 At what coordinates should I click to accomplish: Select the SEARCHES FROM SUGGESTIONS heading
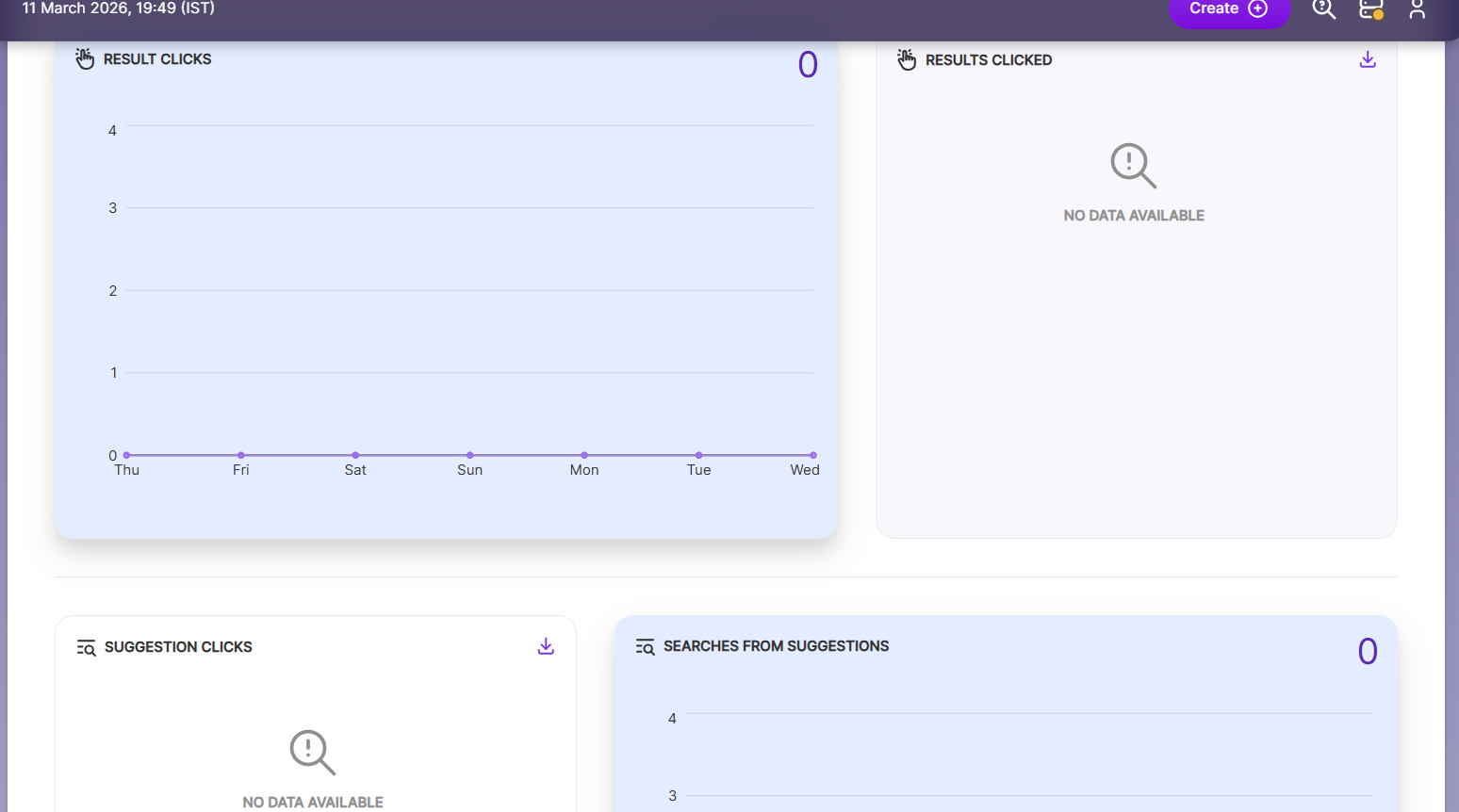(777, 646)
